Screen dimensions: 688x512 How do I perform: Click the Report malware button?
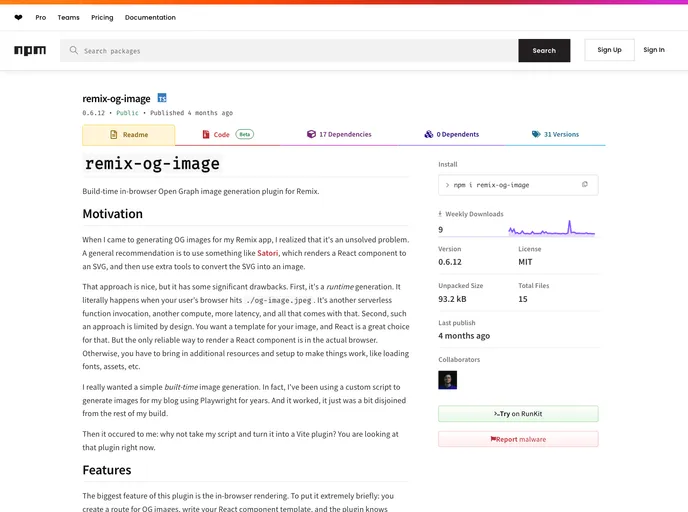click(x=518, y=439)
